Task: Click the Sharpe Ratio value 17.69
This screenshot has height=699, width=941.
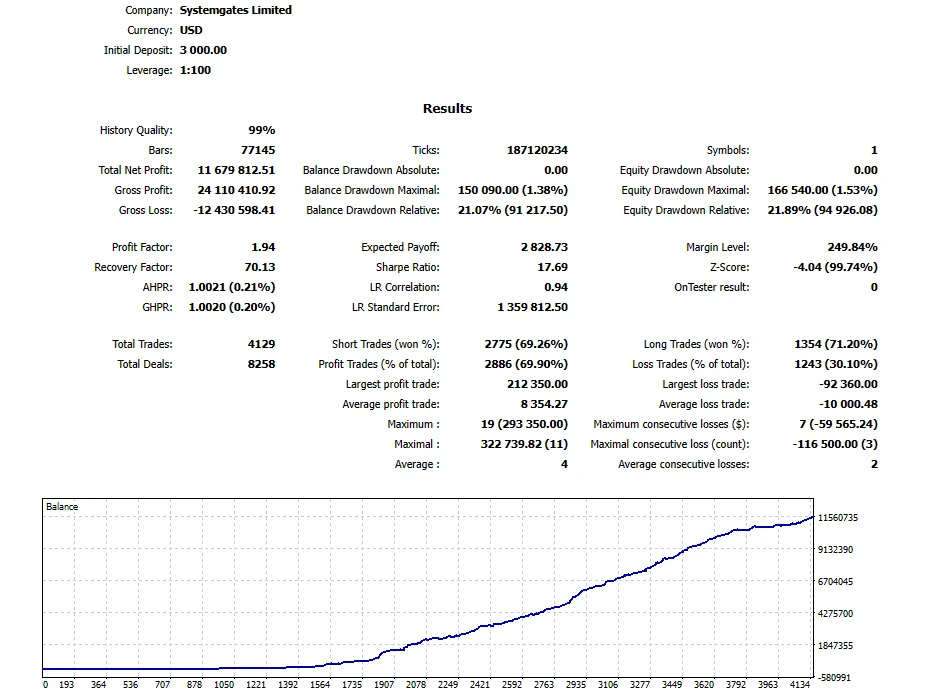Action: (552, 267)
